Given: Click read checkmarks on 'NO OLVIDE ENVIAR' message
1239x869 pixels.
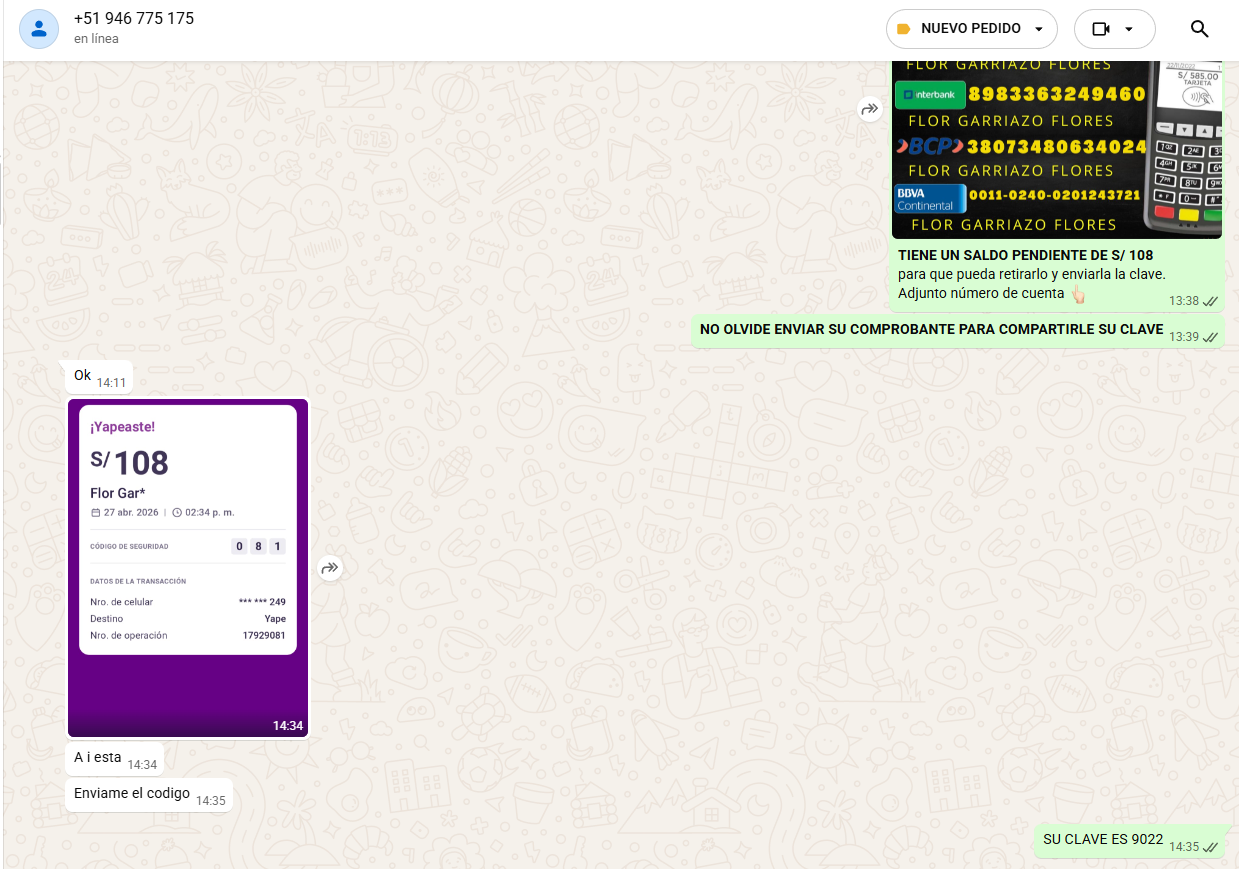Looking at the screenshot, I should (1210, 337).
